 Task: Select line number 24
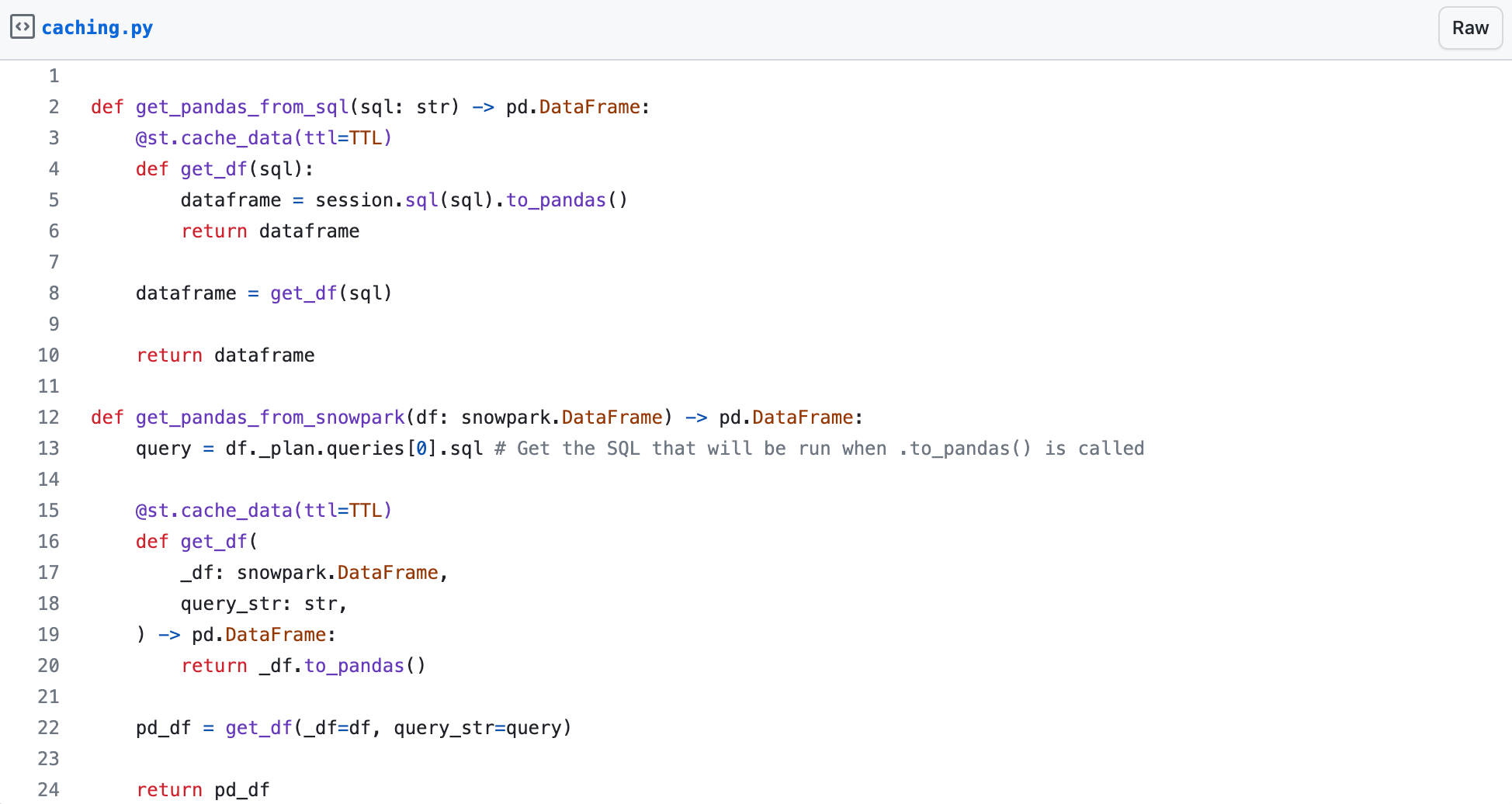tap(48, 790)
